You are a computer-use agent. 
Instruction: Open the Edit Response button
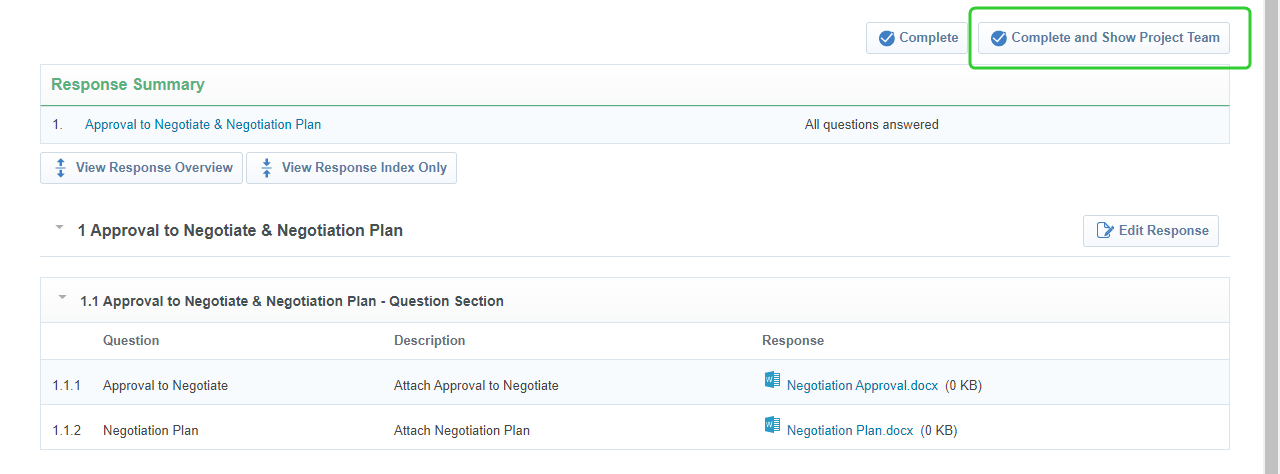point(1151,231)
